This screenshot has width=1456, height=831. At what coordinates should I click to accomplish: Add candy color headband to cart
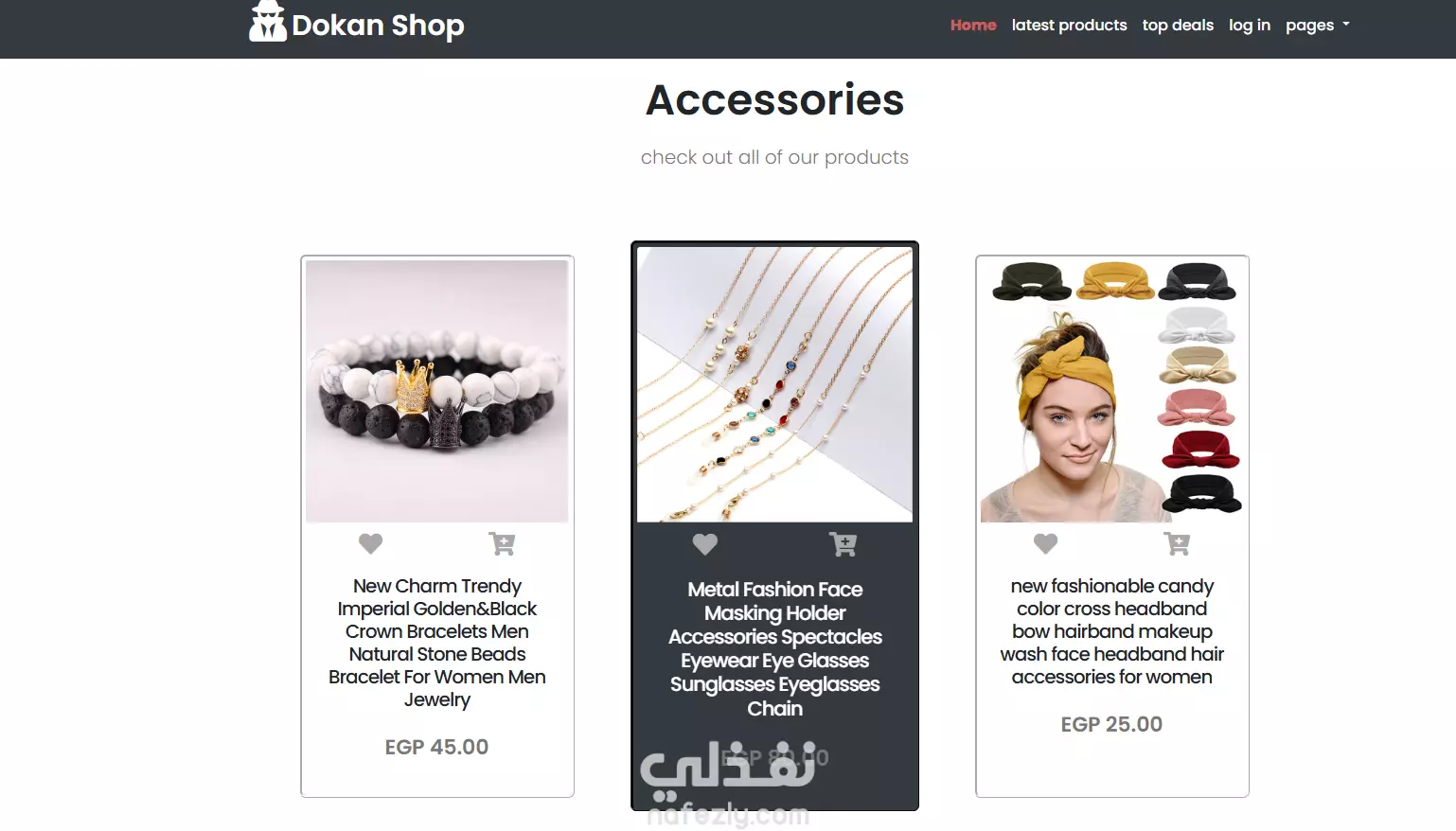[1177, 543]
